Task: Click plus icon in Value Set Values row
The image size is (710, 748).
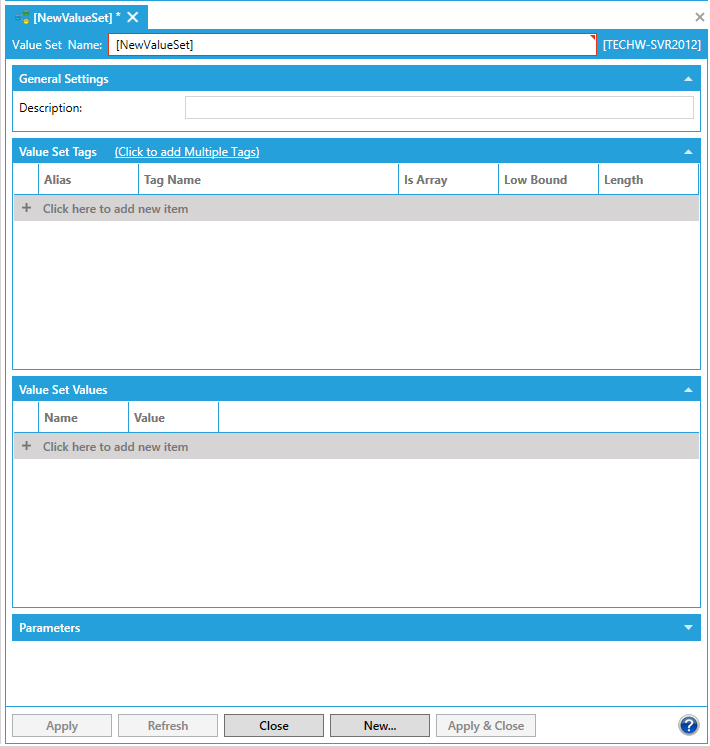Action: click(27, 447)
